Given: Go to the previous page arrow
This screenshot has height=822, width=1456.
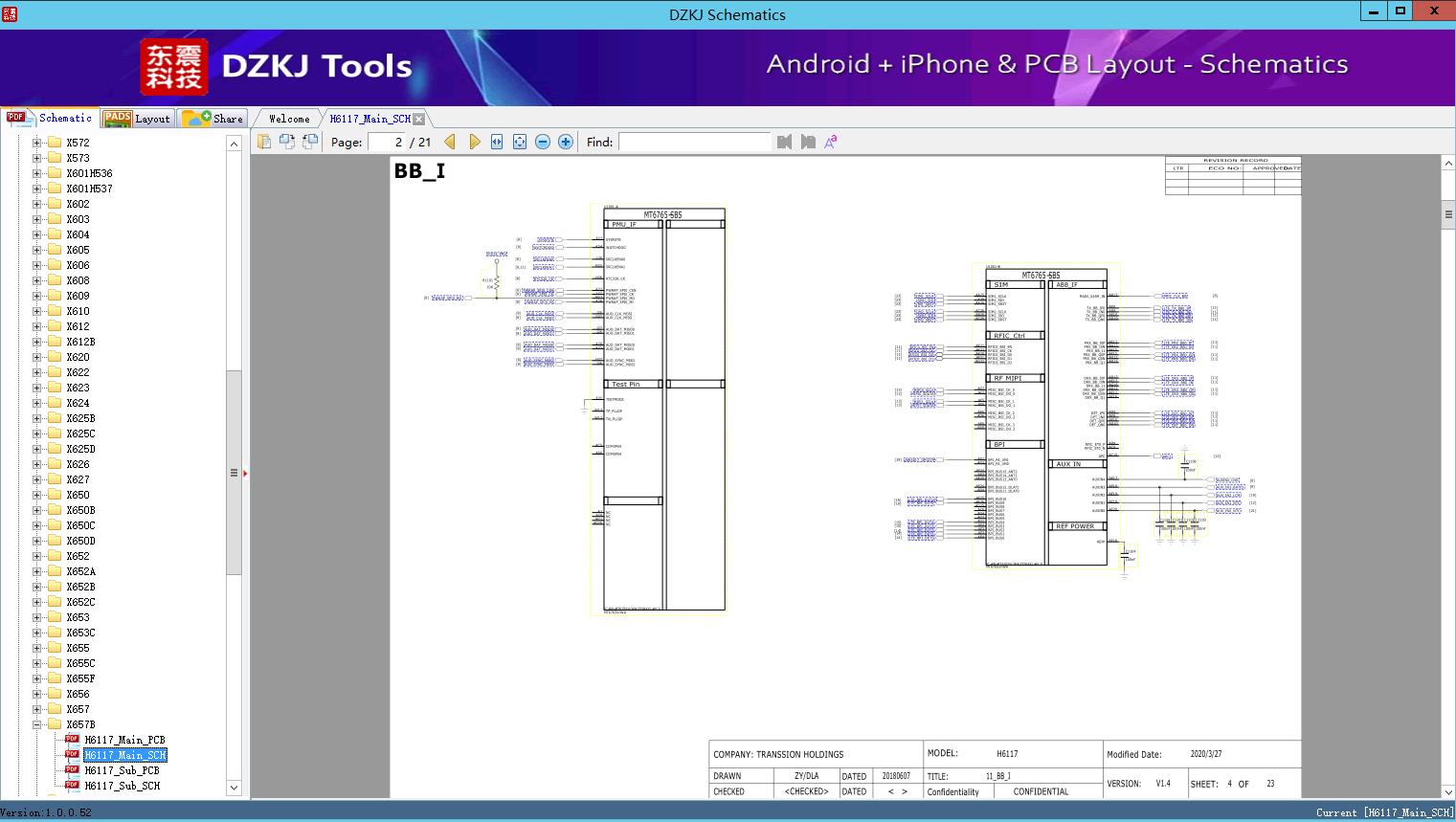Looking at the screenshot, I should 450,142.
